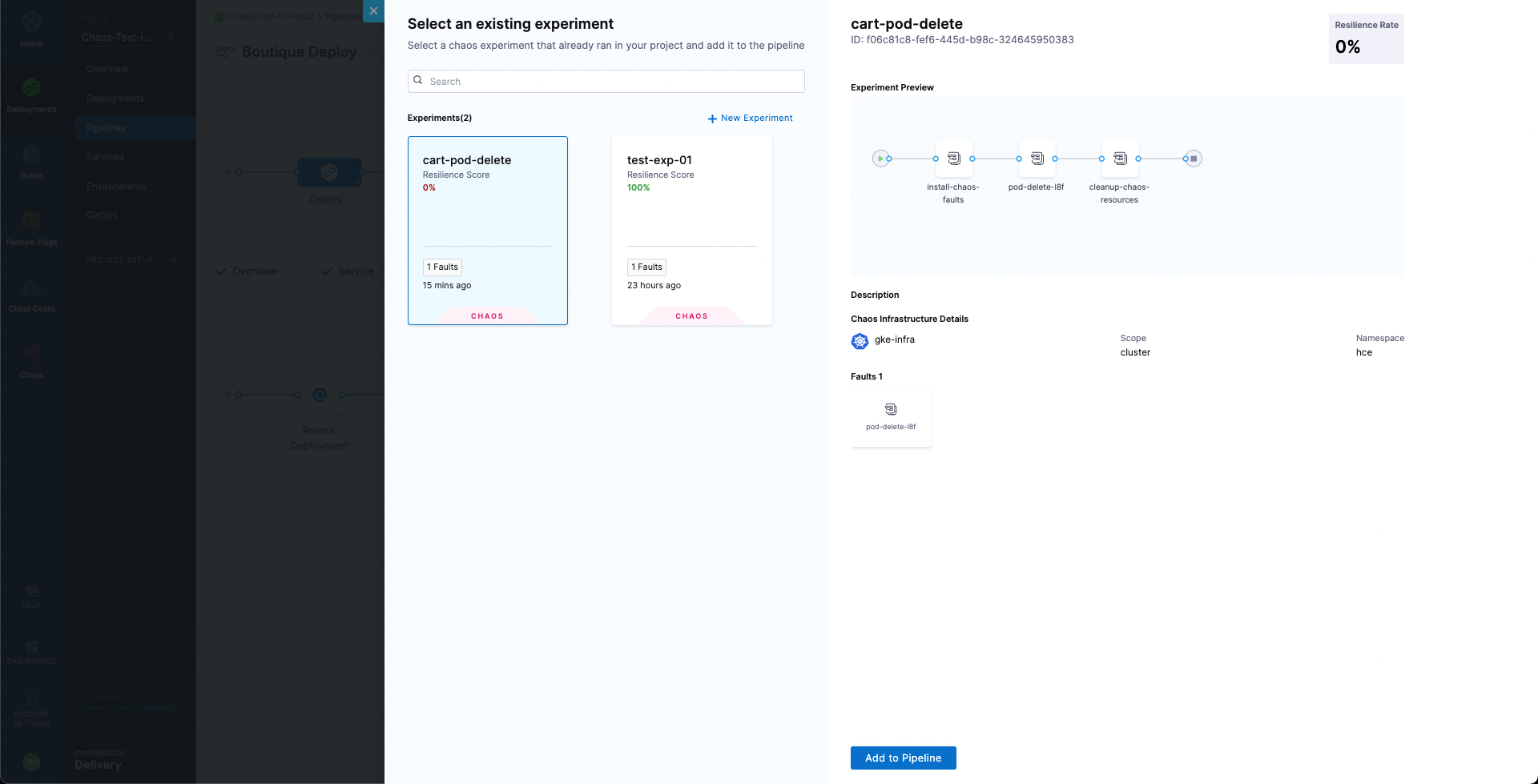The width and height of the screenshot is (1538, 784).
Task: Click the cleanup-chaos-resources step icon
Action: (1119, 159)
